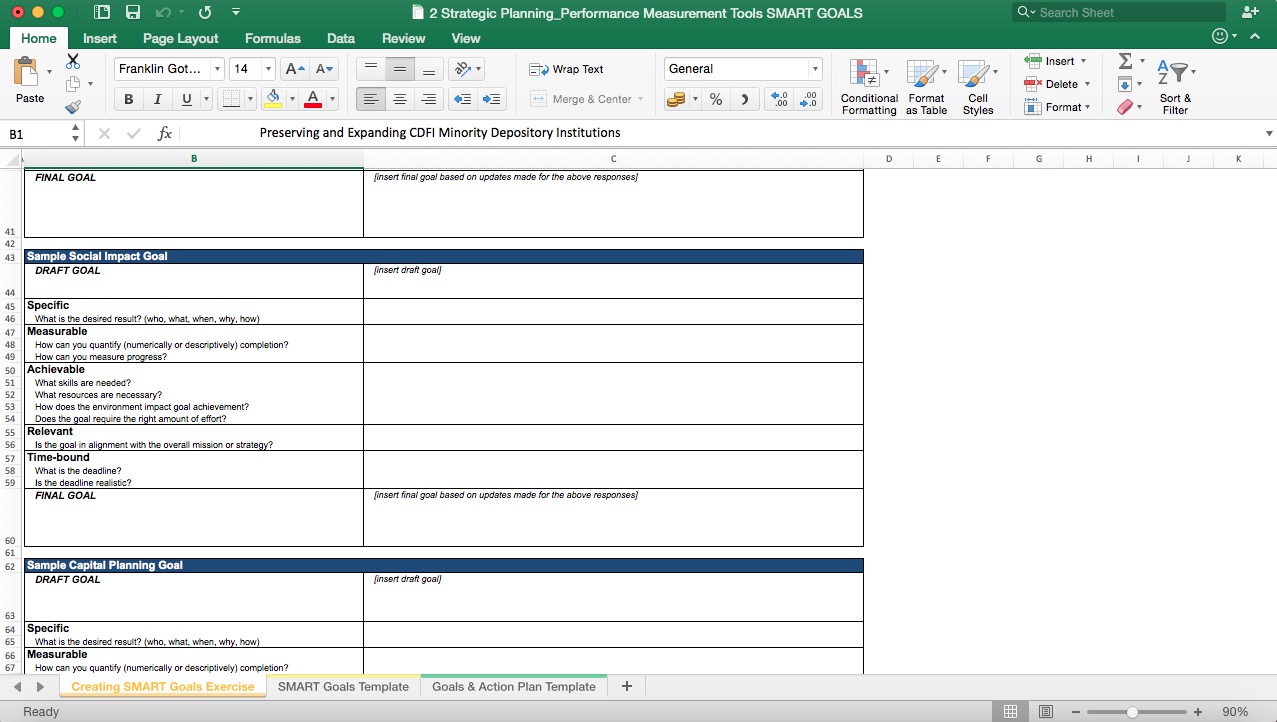1277x722 pixels.
Task: Apply a fill color to the cell
Action: click(x=273, y=98)
